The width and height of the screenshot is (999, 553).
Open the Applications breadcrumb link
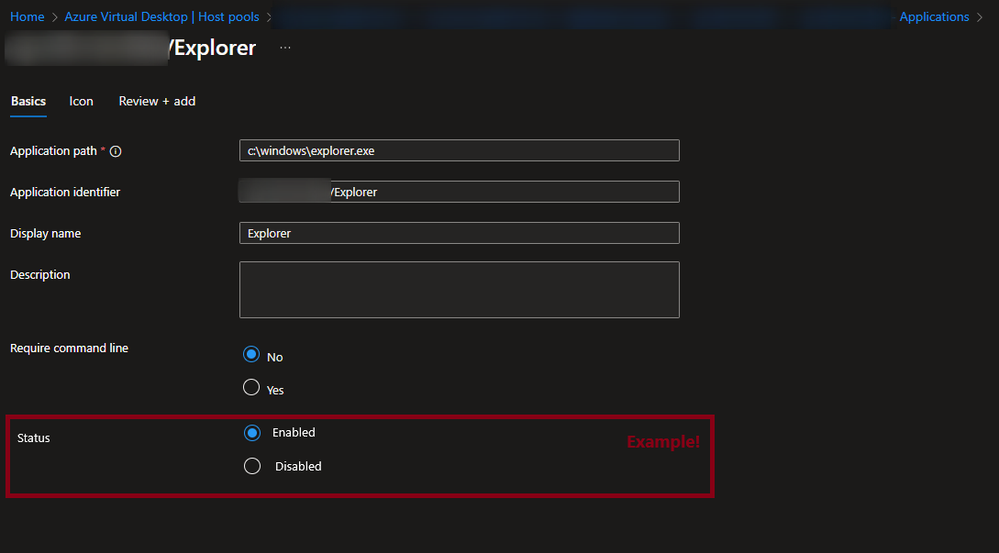(x=934, y=17)
